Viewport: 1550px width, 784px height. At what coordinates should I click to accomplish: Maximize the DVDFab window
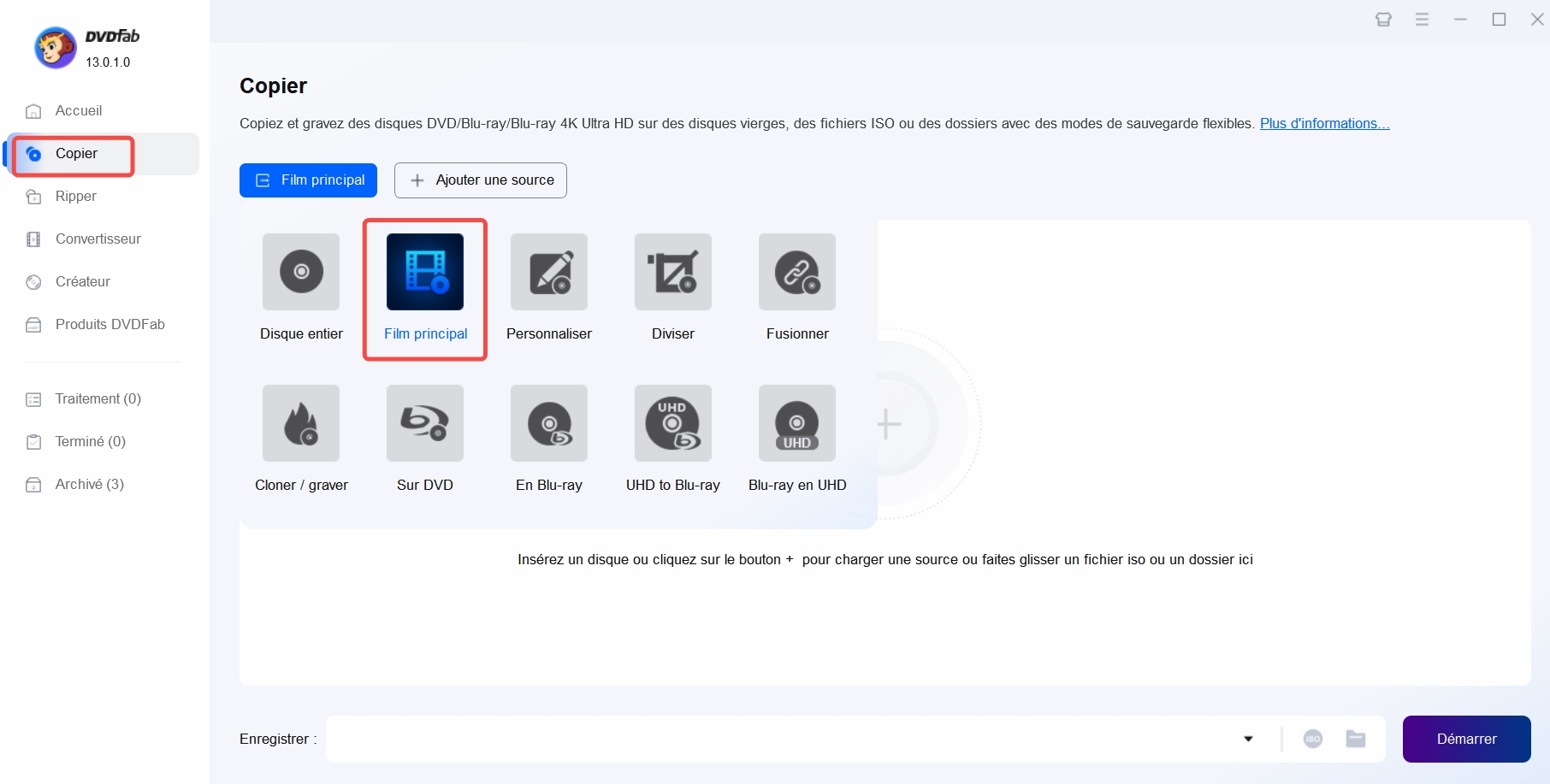pos(1499,19)
